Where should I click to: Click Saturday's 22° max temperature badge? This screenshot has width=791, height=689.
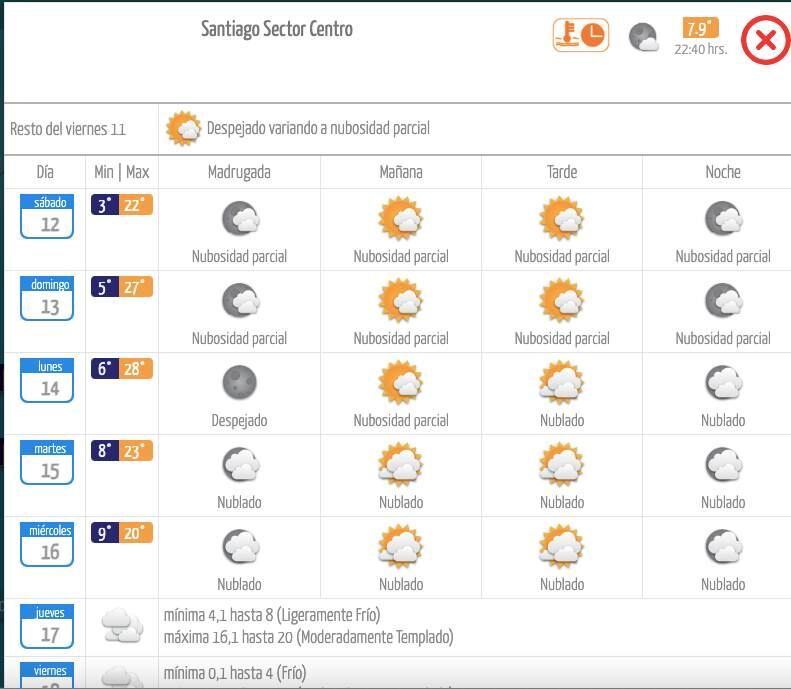[x=137, y=206]
